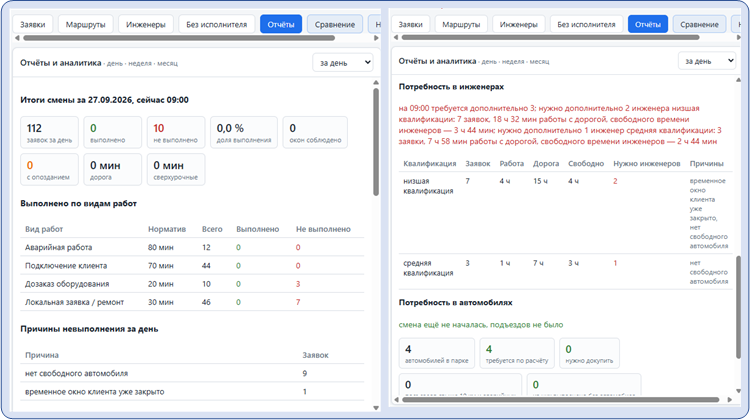Expand 'за день' period dropdown in right panel

click(706, 61)
